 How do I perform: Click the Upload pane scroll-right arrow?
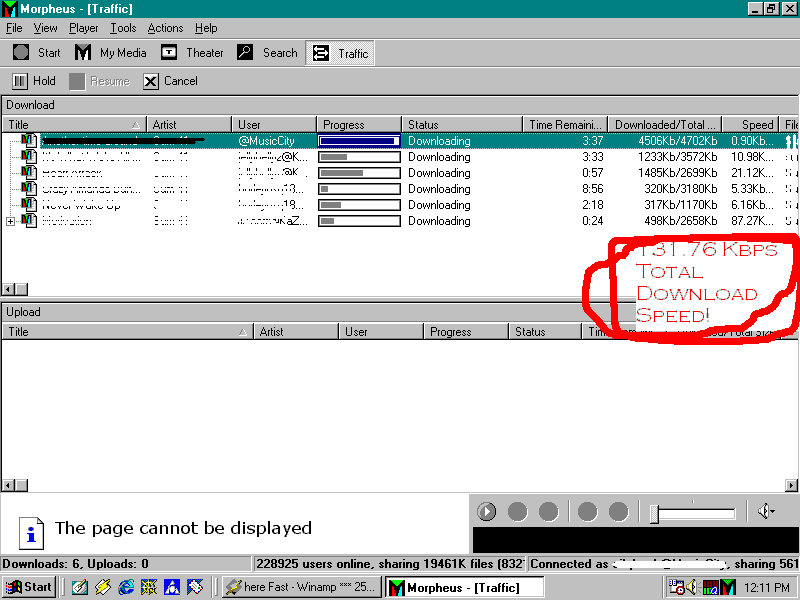791,485
